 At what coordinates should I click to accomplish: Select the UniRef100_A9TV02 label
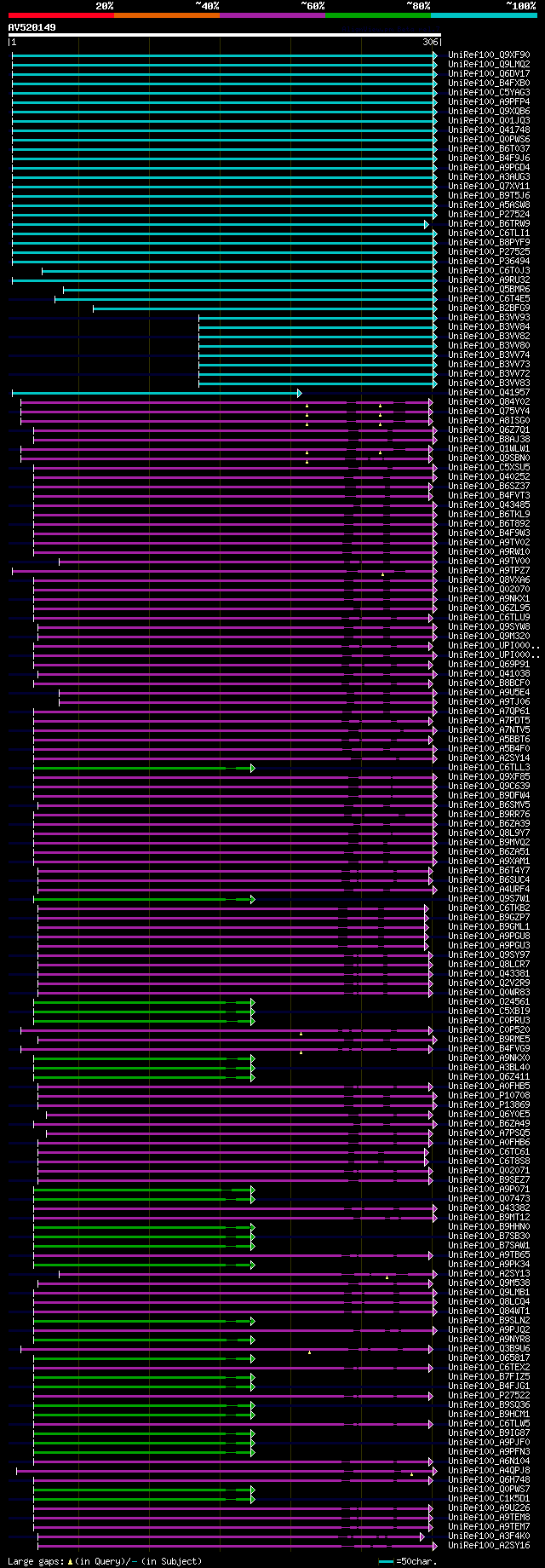coord(489,542)
